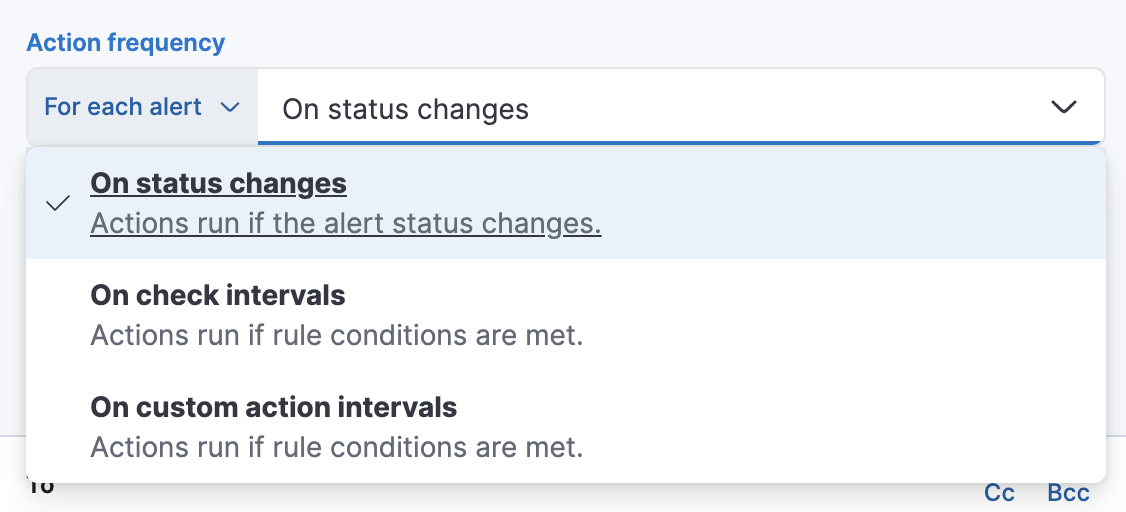The height and width of the screenshot is (512, 1126).
Task: Click description text under On check intervals
Action: coord(336,335)
